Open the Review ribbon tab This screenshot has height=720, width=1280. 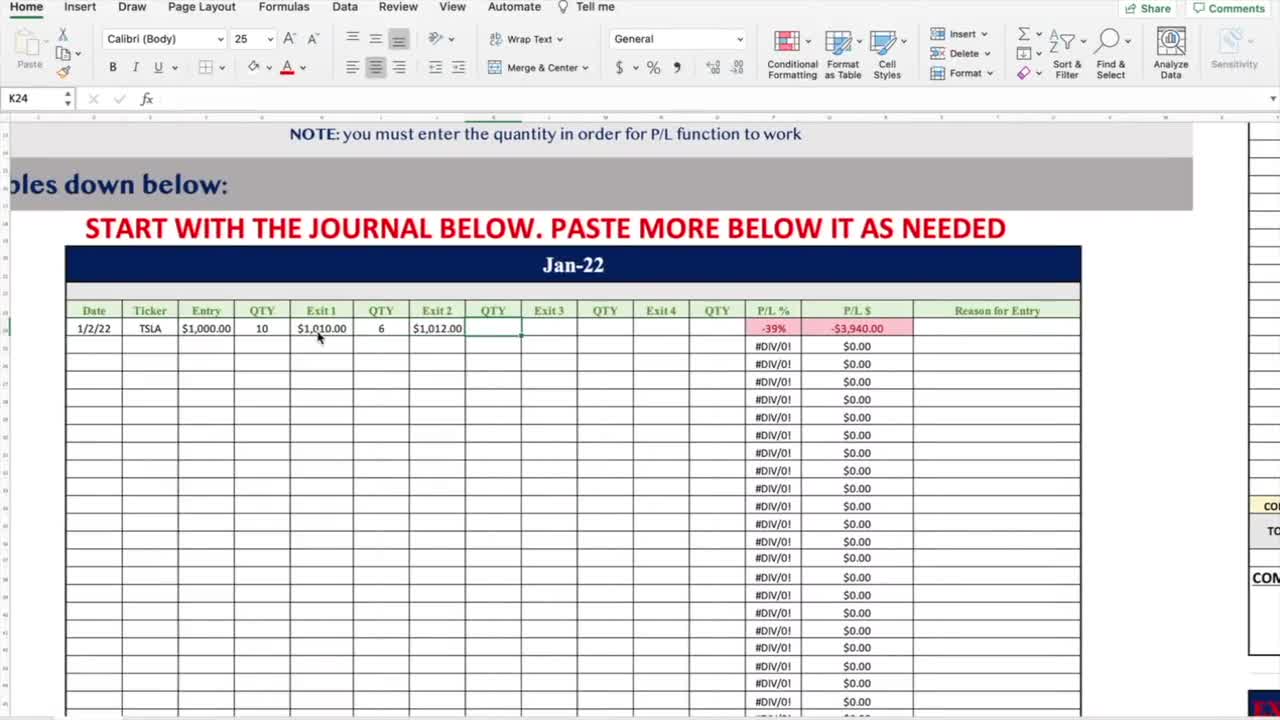398,7
